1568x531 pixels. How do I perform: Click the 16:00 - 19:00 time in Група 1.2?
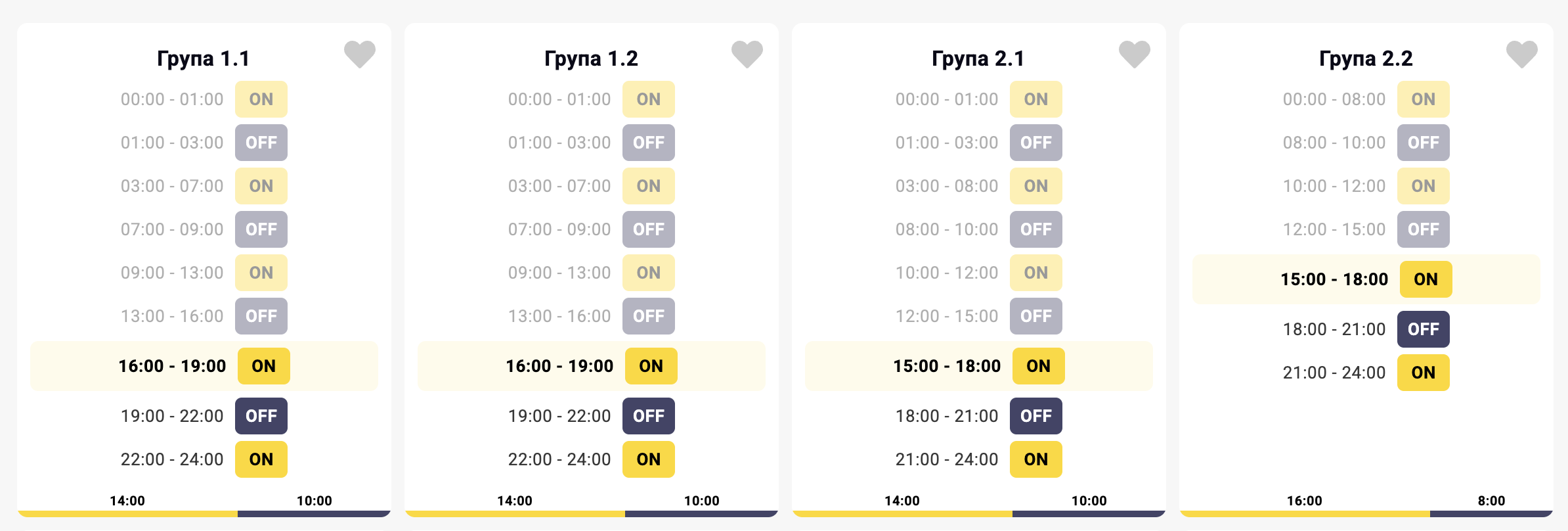559,366
